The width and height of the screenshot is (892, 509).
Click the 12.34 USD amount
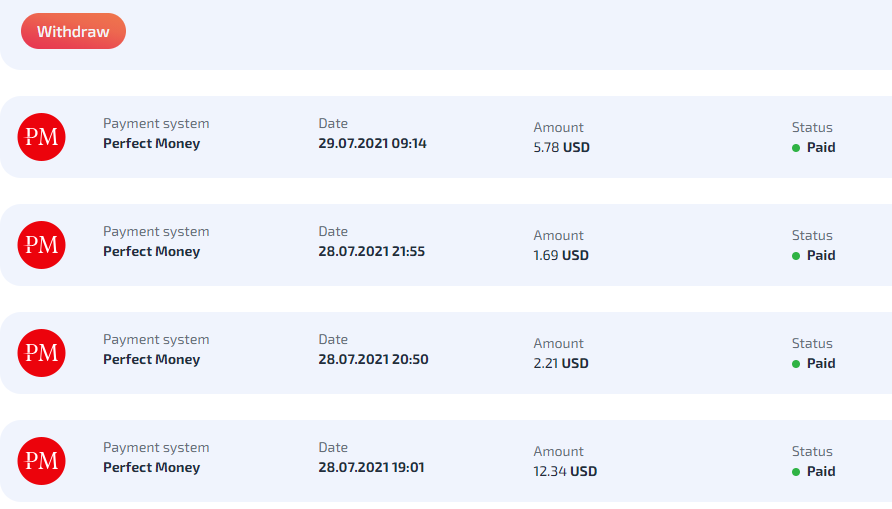coord(565,471)
